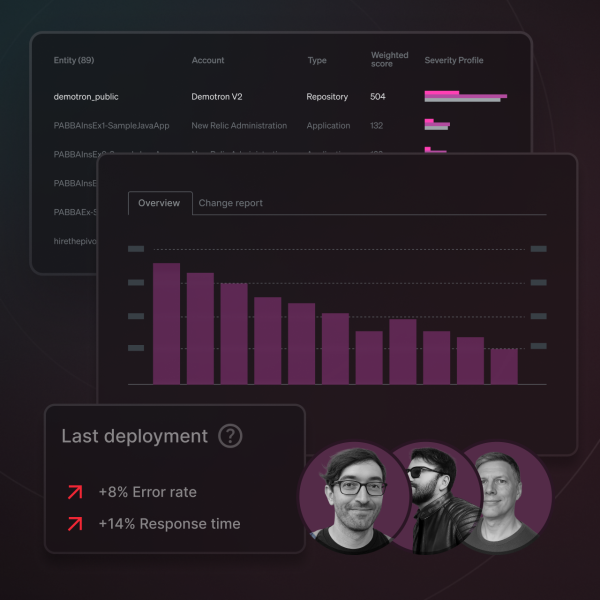The height and width of the screenshot is (600, 600).
Task: Open the PABBAInsEx1-SampleJavaApp entity row
Action: pyautogui.click(x=111, y=126)
